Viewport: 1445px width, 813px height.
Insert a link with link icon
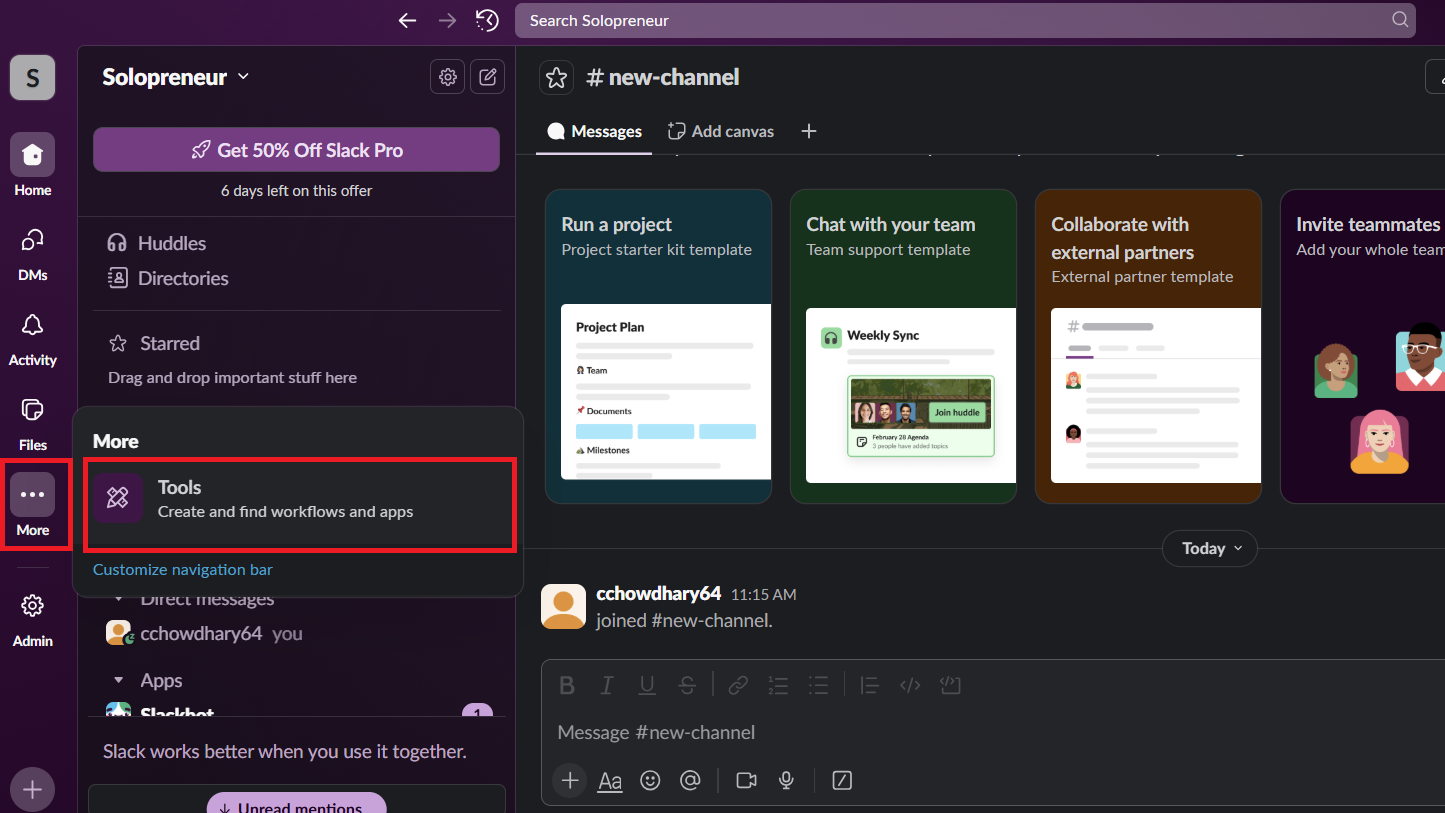tap(738, 685)
